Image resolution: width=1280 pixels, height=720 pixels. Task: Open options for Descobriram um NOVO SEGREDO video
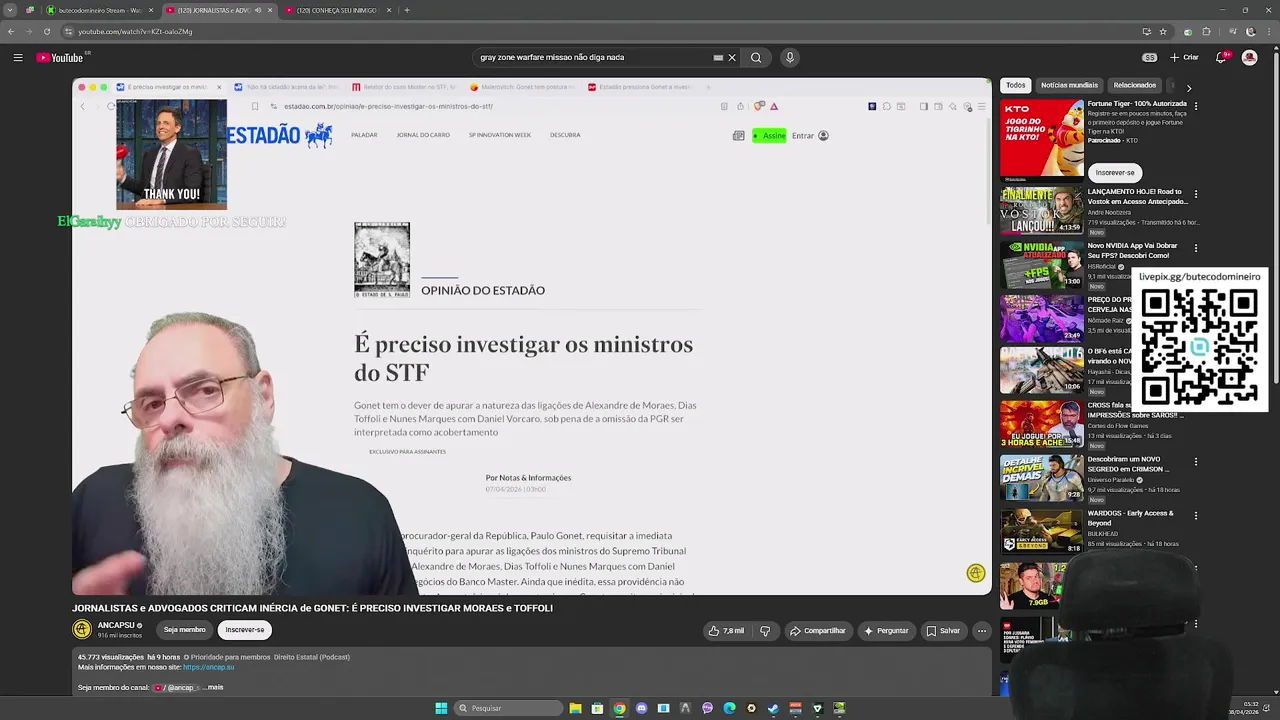click(x=1195, y=463)
